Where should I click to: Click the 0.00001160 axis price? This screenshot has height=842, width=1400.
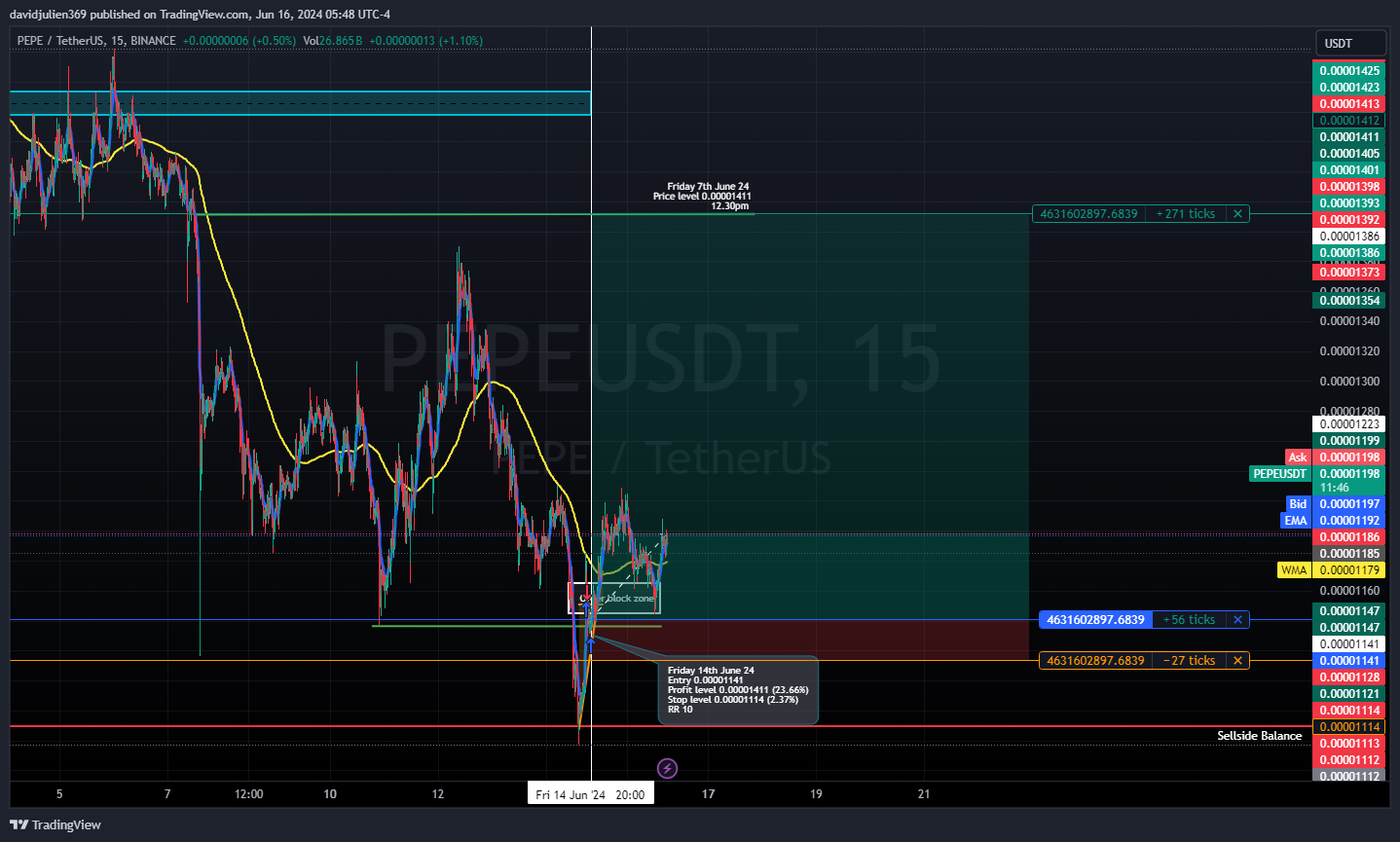1349,591
